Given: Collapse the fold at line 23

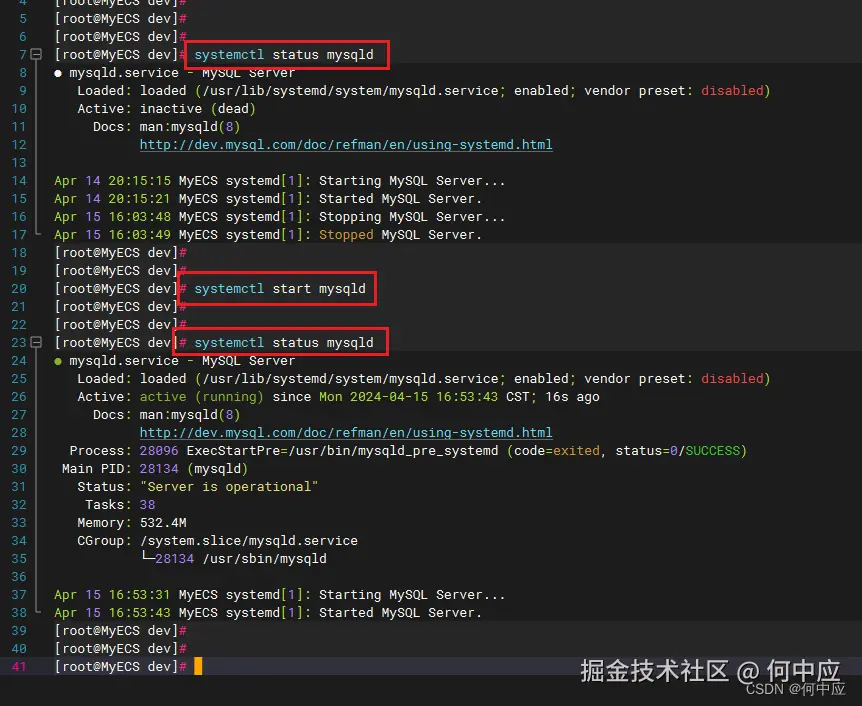Looking at the screenshot, I should coord(36,343).
